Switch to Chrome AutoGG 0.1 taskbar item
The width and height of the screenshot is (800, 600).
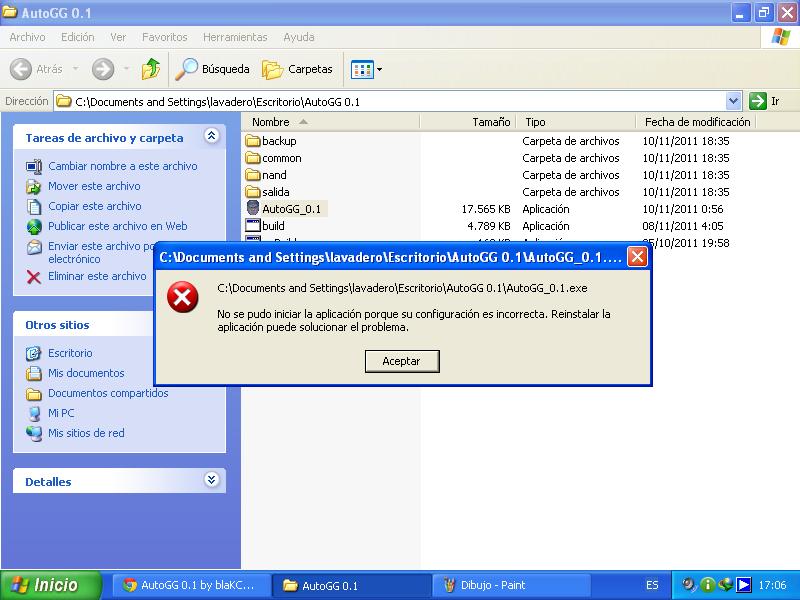tap(190, 585)
